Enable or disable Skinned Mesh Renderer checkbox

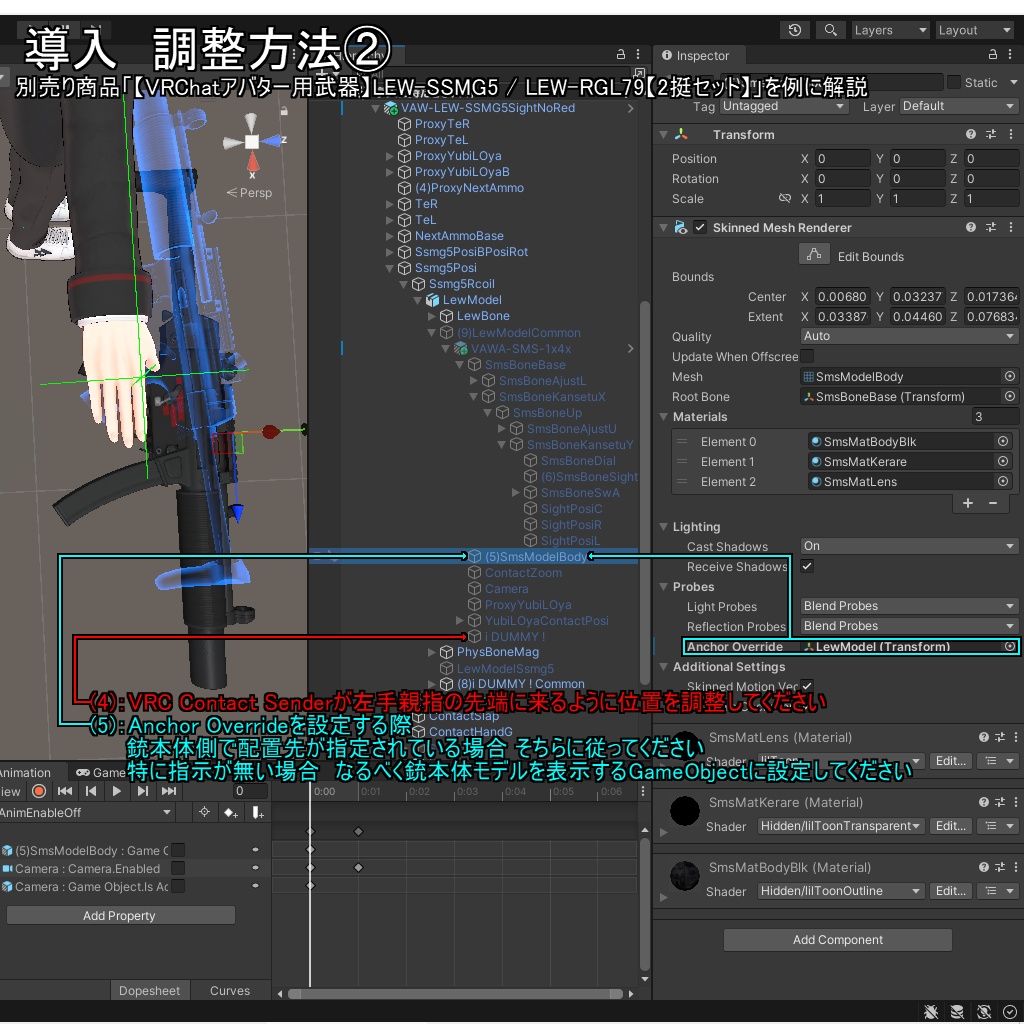point(700,227)
